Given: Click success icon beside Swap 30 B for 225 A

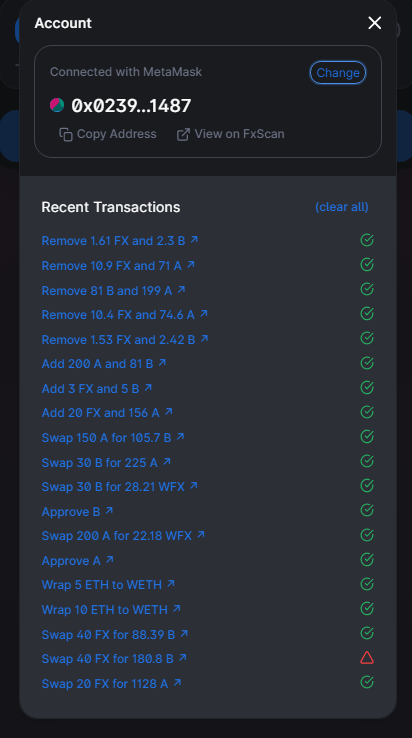Looking at the screenshot, I should click(367, 461).
